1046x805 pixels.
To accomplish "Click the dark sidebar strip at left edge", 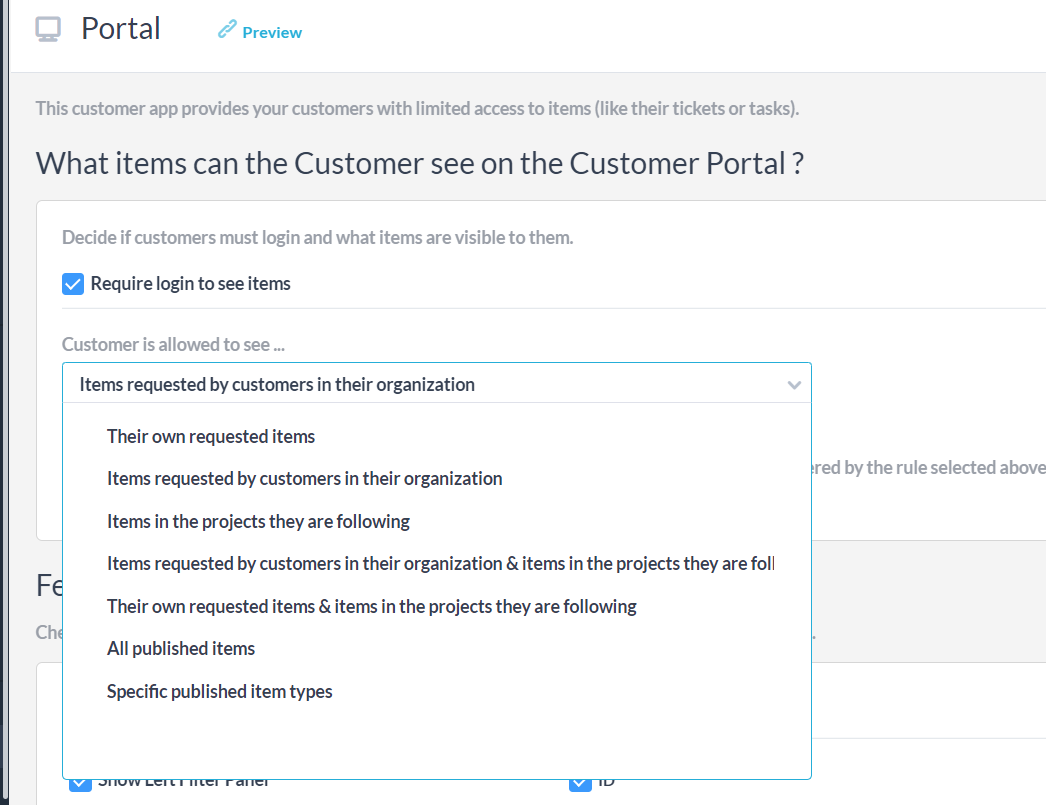I will [3, 400].
